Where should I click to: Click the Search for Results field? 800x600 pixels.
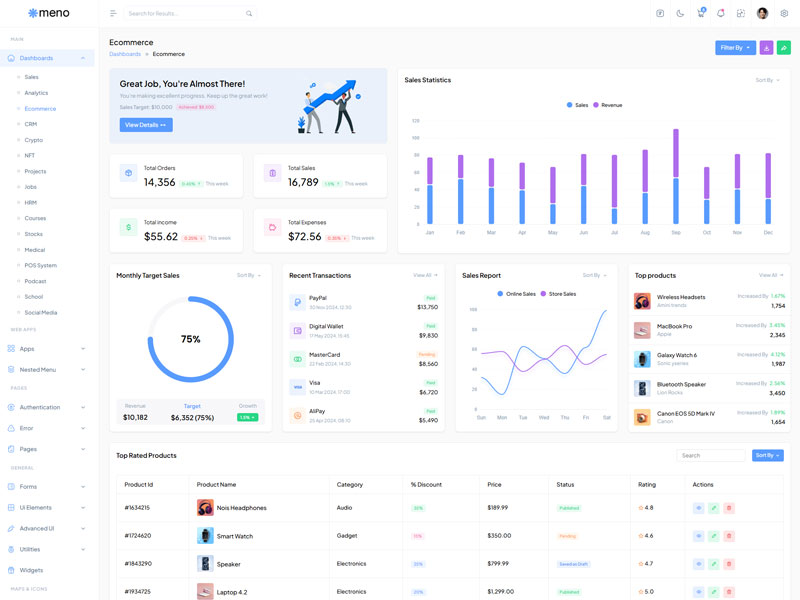point(185,14)
